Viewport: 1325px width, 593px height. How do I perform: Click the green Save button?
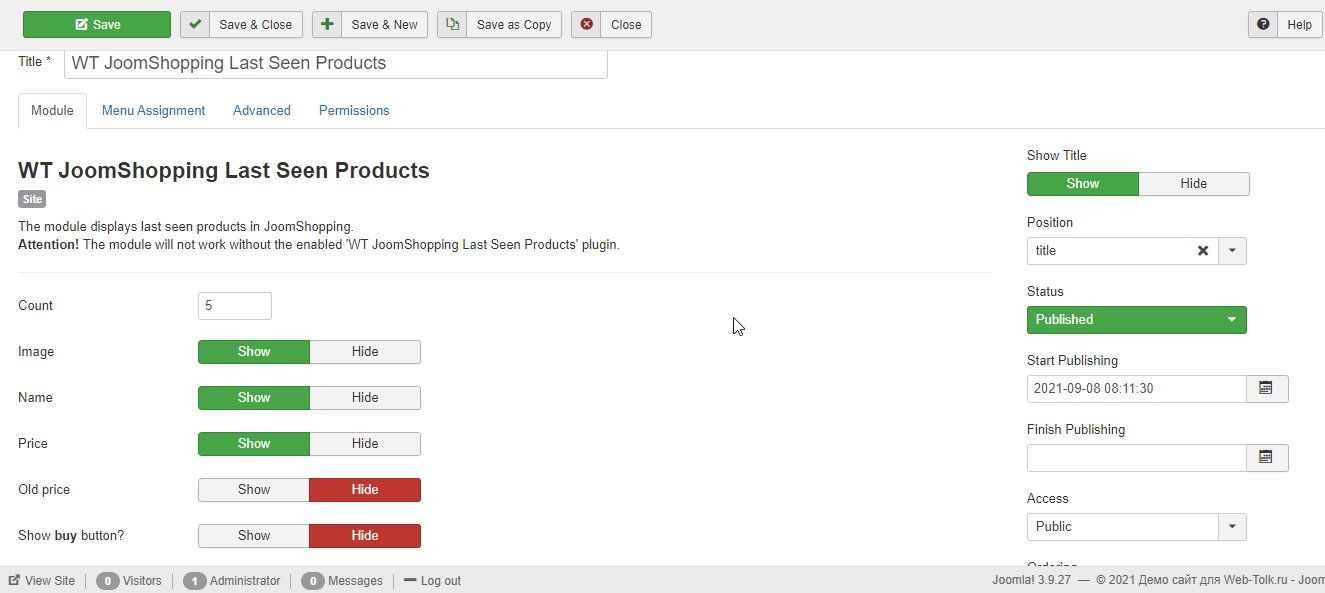[96, 25]
